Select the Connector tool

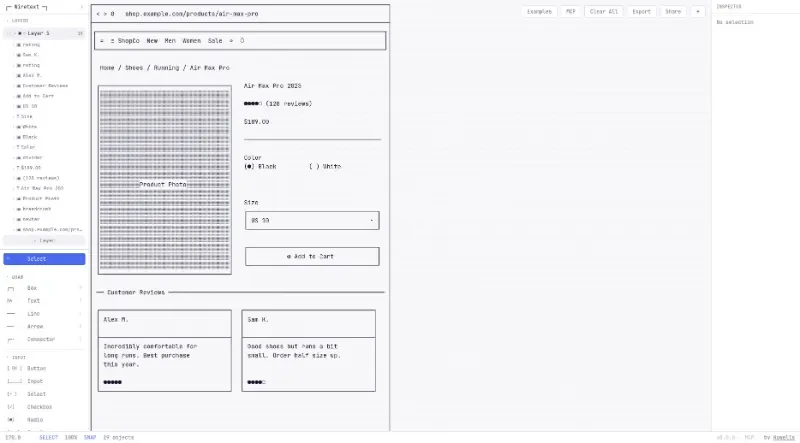point(40,339)
